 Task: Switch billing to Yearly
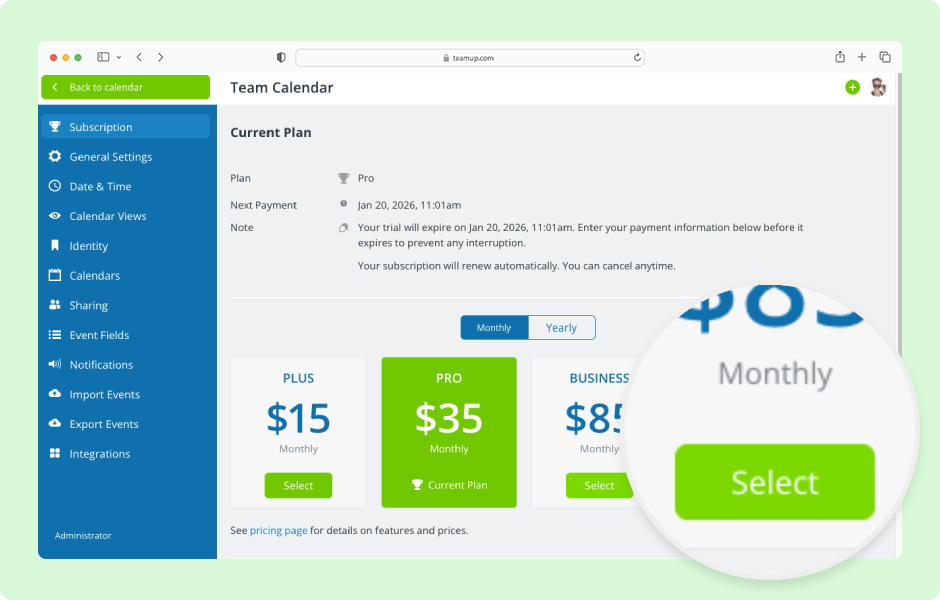point(561,328)
